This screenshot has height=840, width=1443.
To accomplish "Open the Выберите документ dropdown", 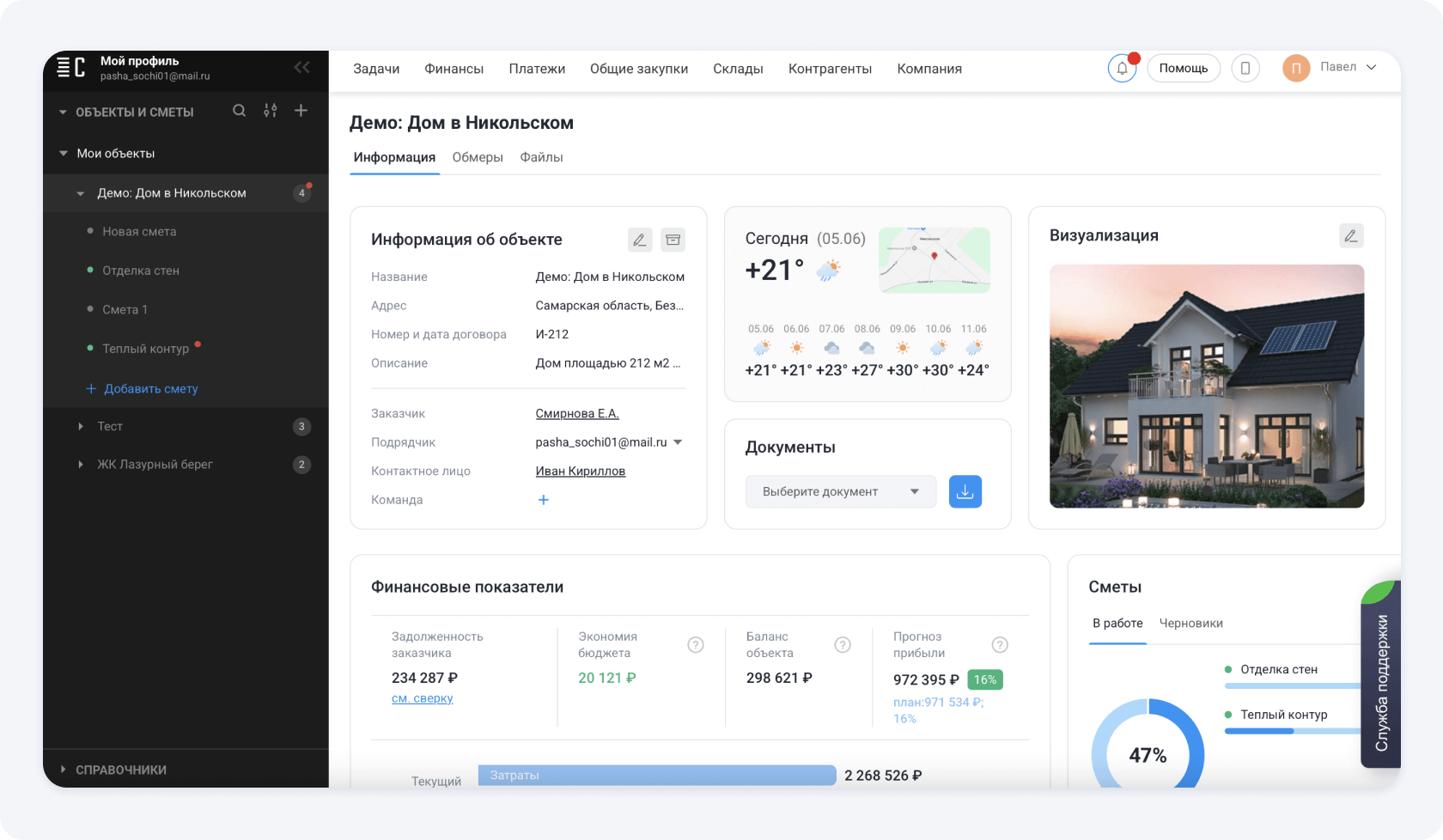I will [840, 491].
